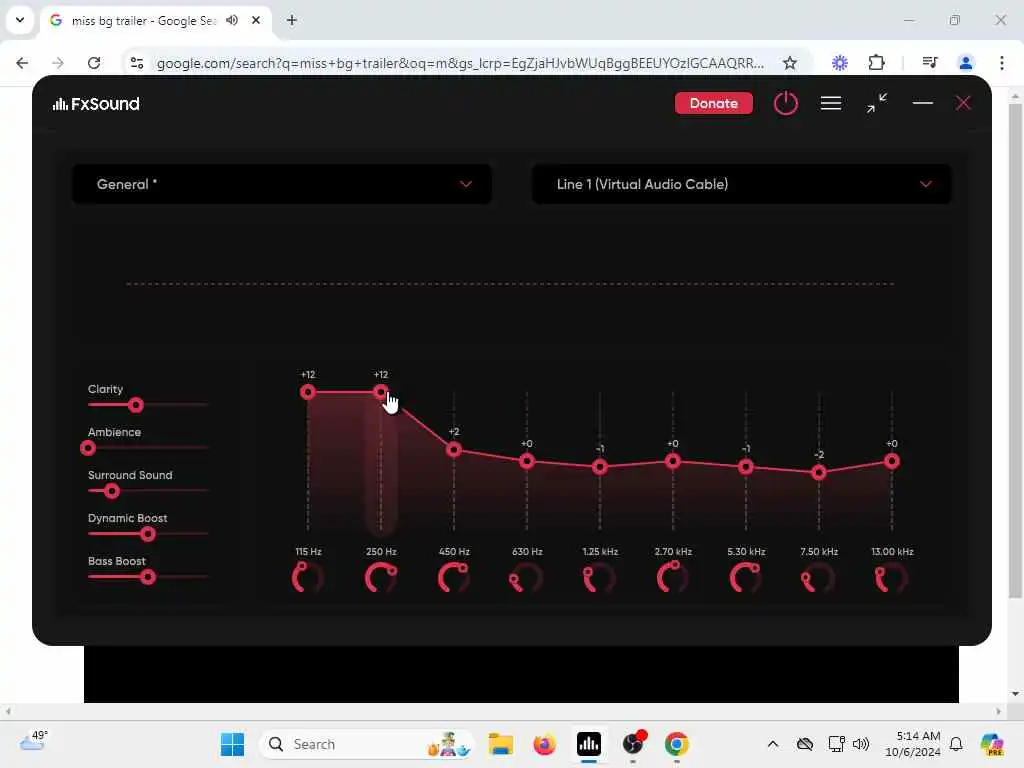Open Chrome profile avatar
Image resolution: width=1024 pixels, height=768 pixels.
pyautogui.click(x=966, y=63)
